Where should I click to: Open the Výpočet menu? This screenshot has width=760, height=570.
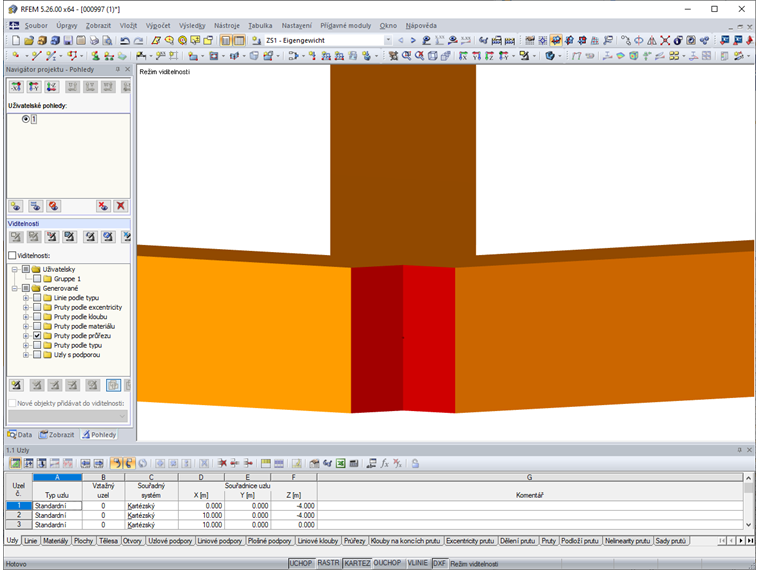158,26
